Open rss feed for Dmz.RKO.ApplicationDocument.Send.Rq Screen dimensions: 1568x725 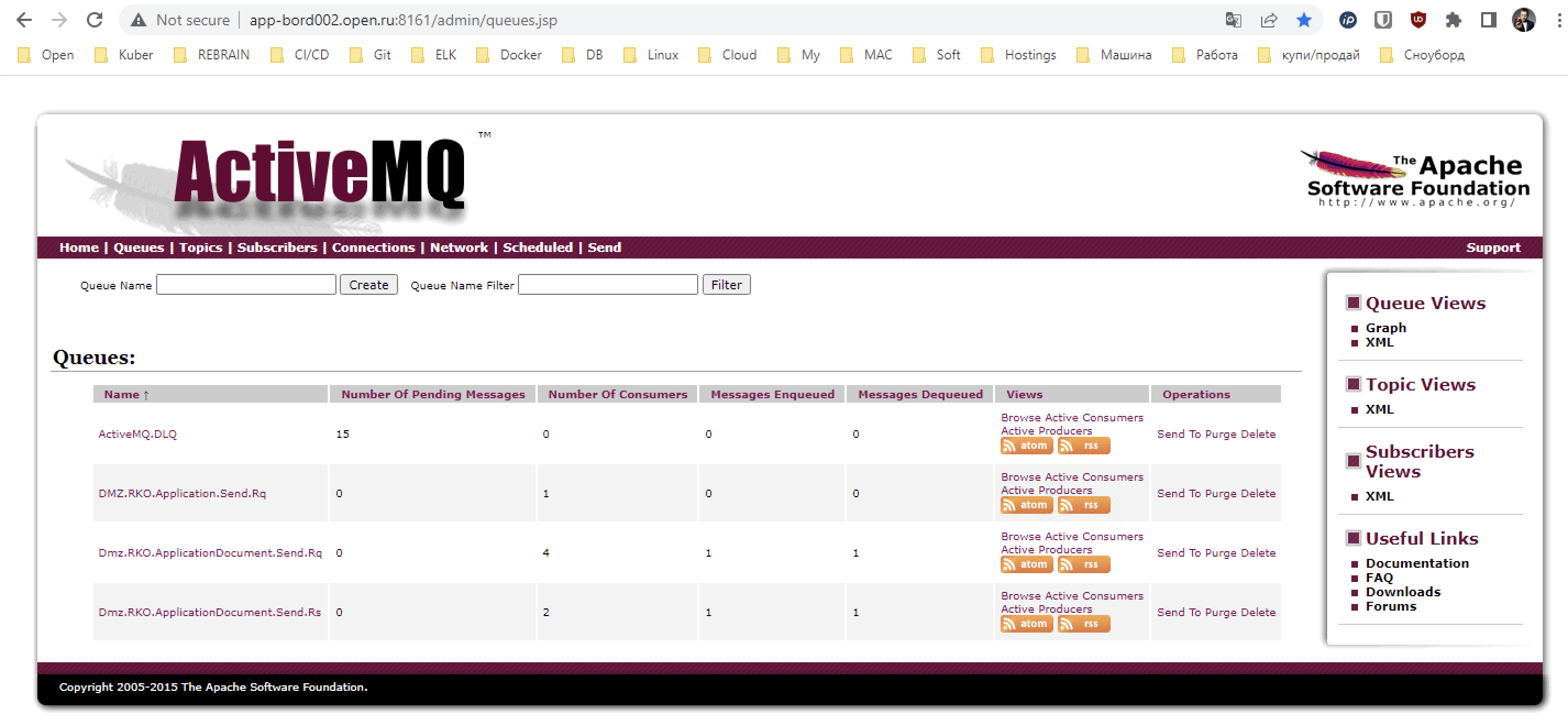(1084, 564)
